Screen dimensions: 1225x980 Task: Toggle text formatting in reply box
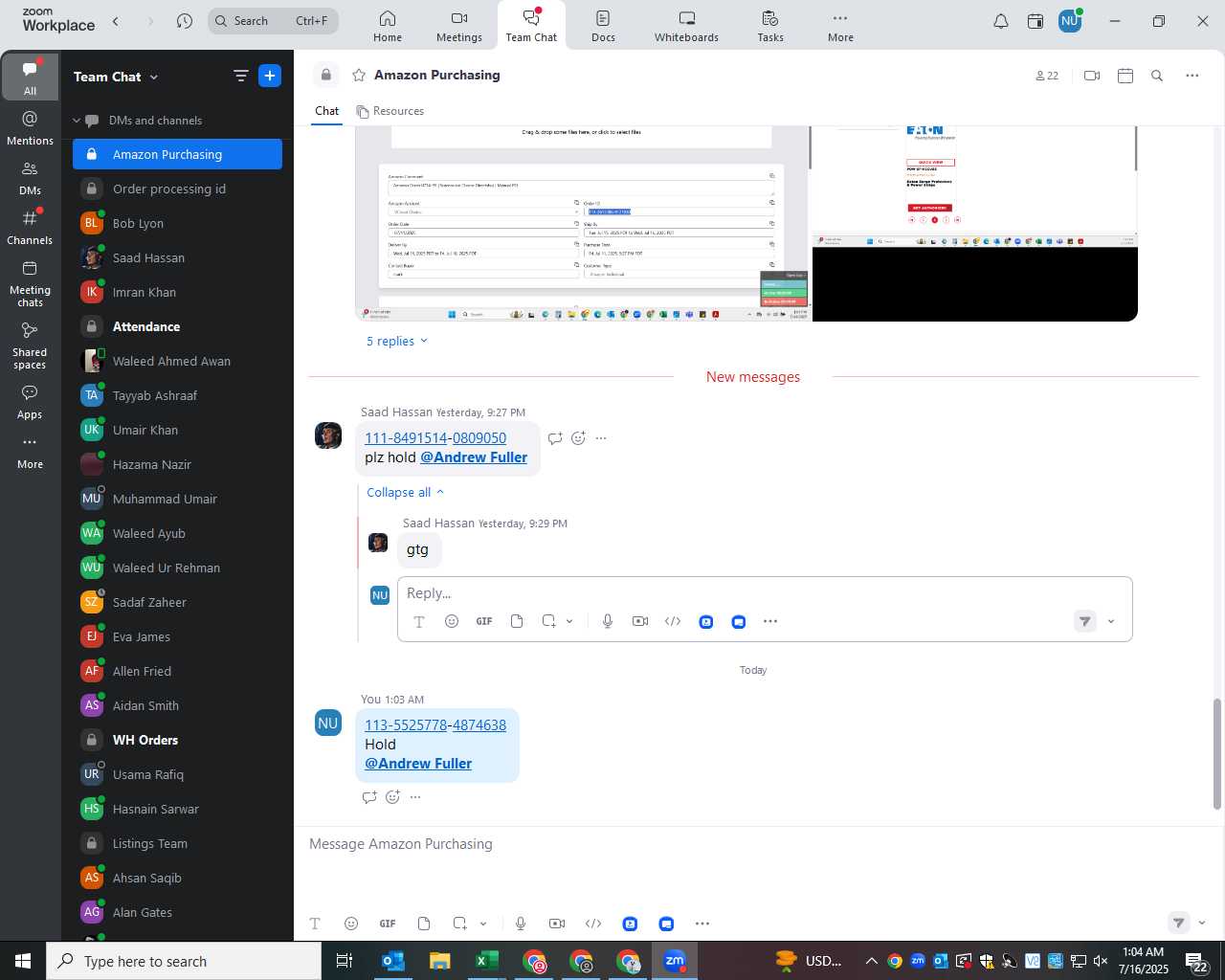pyautogui.click(x=419, y=621)
